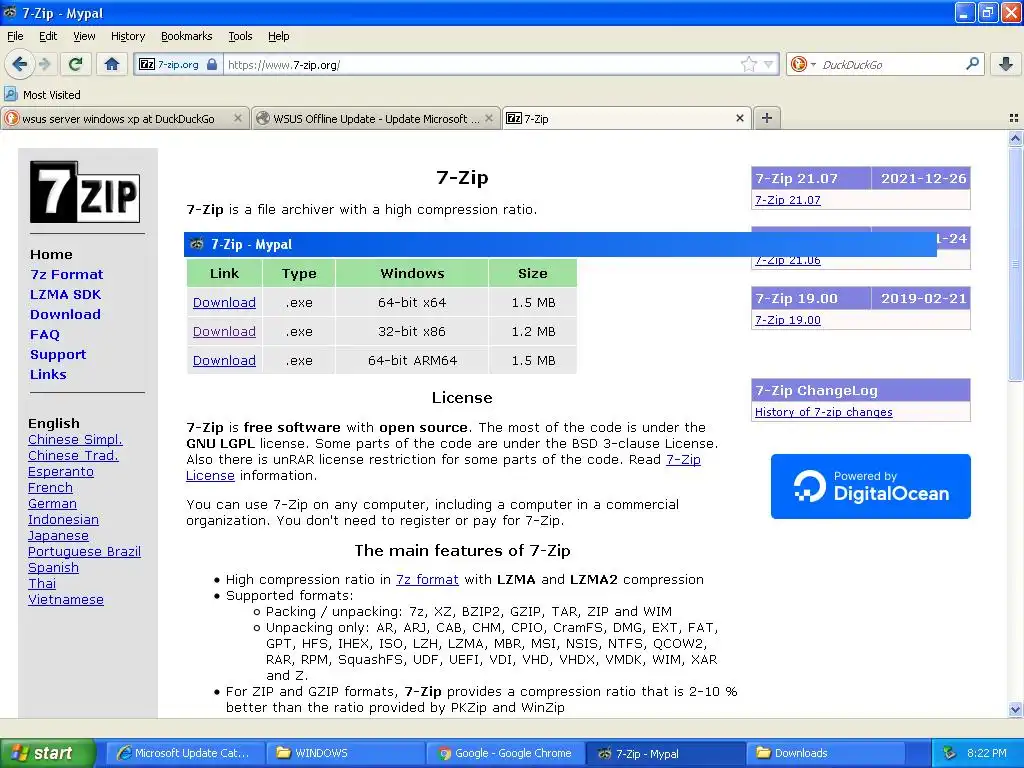Close the active 7-Zip tab

click(740, 118)
